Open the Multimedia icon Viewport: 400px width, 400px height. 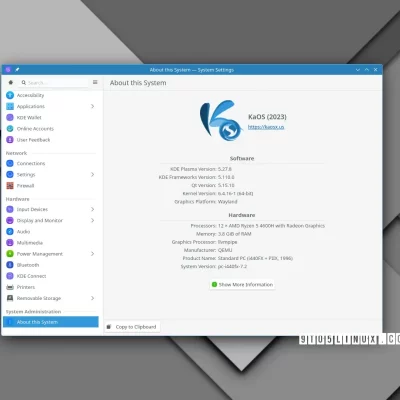(x=10, y=243)
